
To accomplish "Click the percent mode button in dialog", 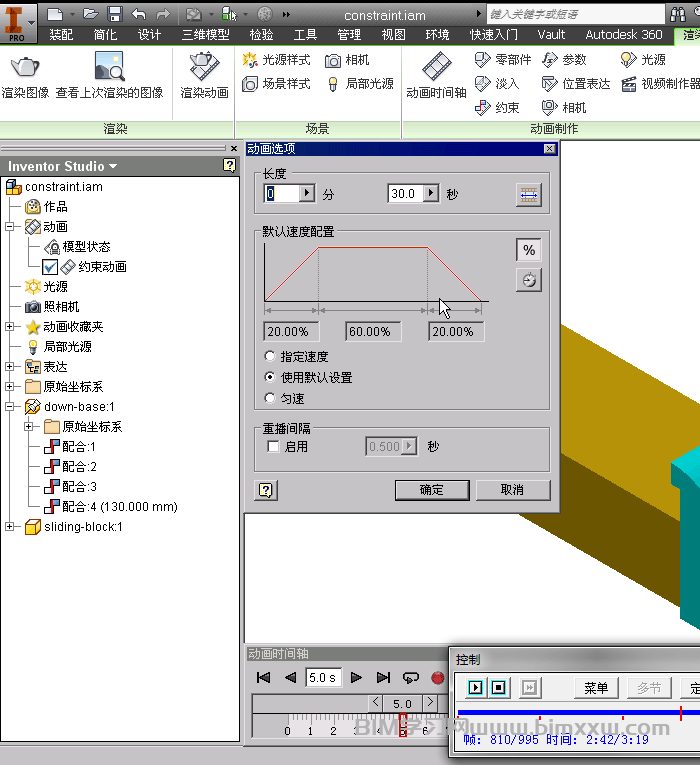I will click(x=529, y=250).
